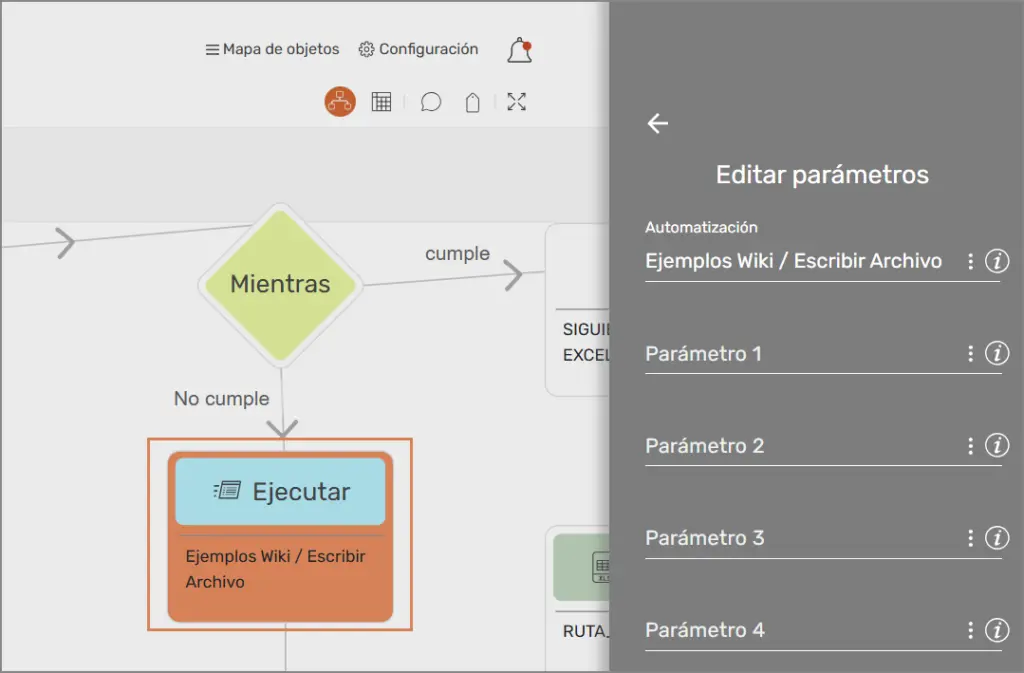Open three-dot options for Parámetro 2
The image size is (1024, 673).
(x=970, y=446)
